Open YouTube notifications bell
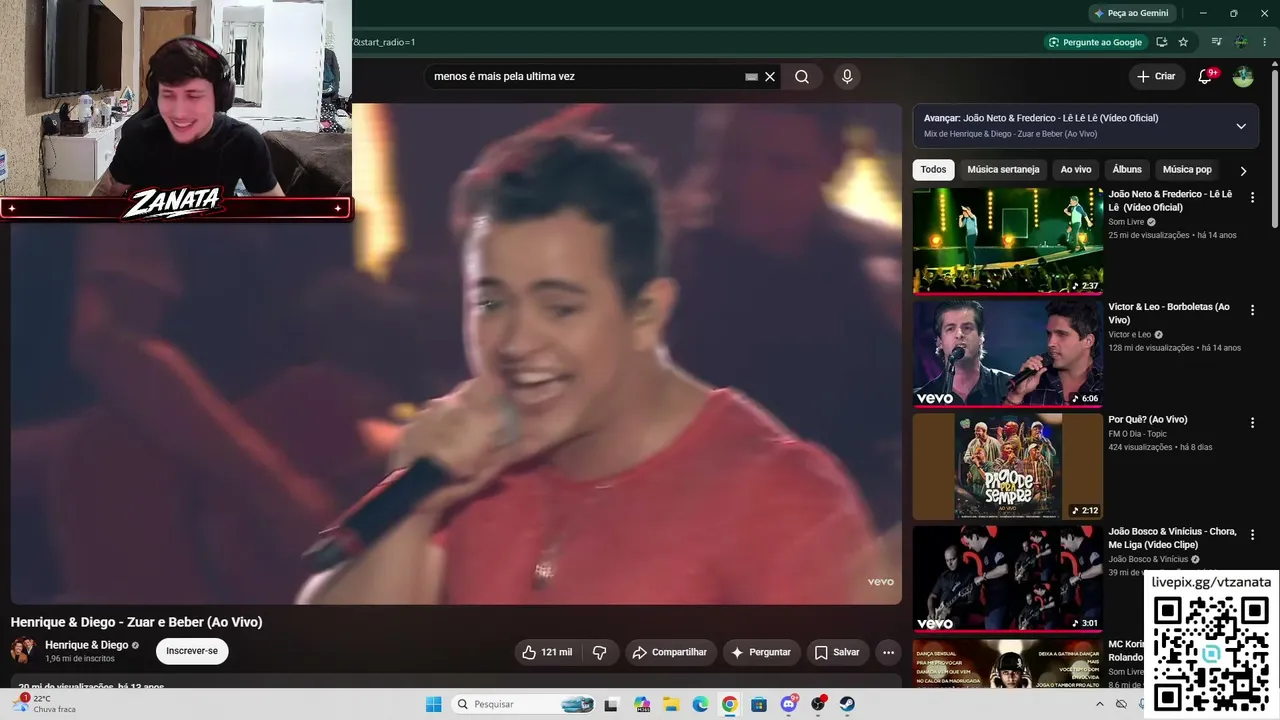This screenshot has width=1280, height=720. click(x=1205, y=76)
